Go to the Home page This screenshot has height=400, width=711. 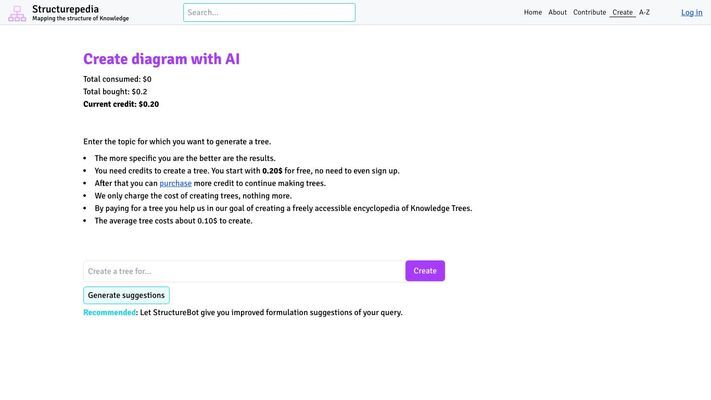pyautogui.click(x=533, y=12)
